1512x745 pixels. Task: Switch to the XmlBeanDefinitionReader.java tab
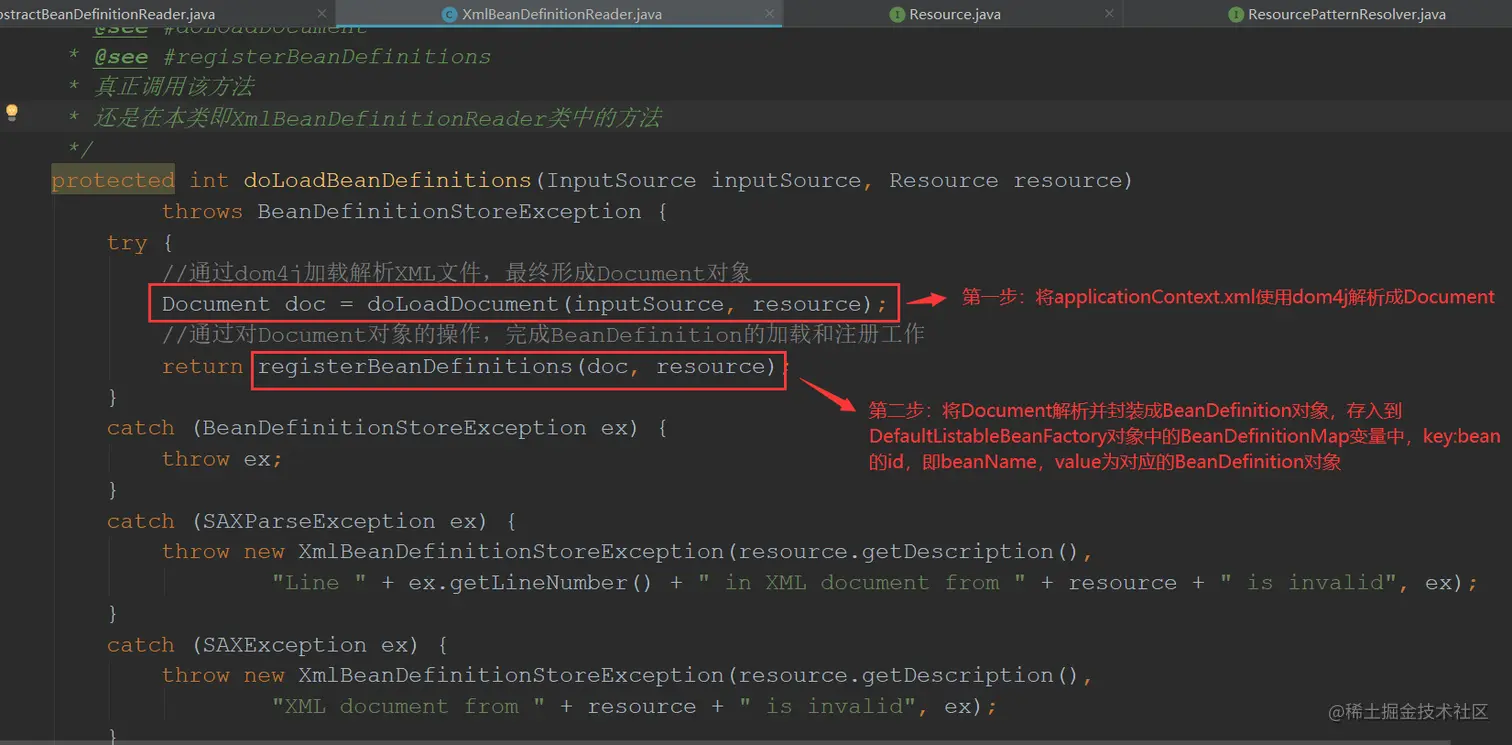point(562,14)
